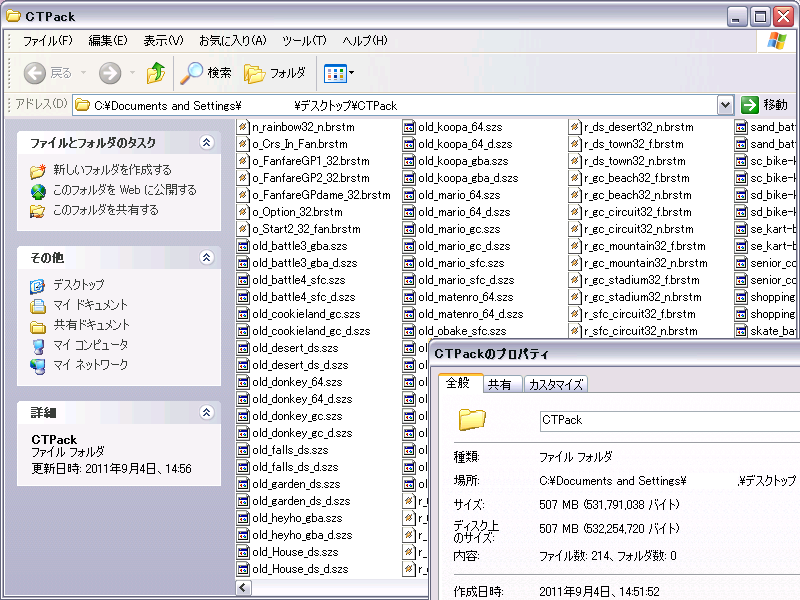Click the Back navigation arrow icon
This screenshot has width=800, height=600.
[35, 73]
